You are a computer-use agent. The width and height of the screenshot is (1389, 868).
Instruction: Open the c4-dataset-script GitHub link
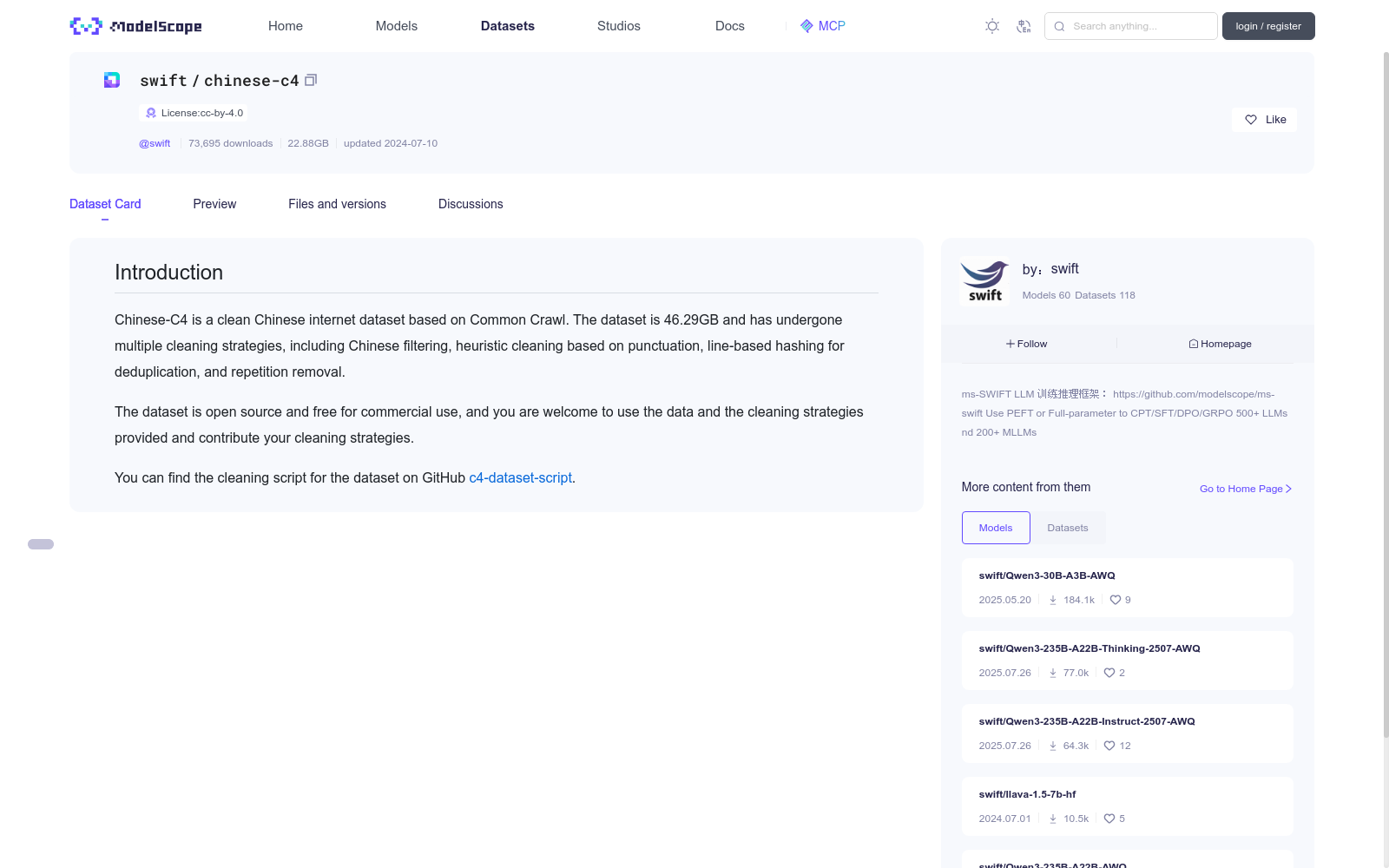520,477
